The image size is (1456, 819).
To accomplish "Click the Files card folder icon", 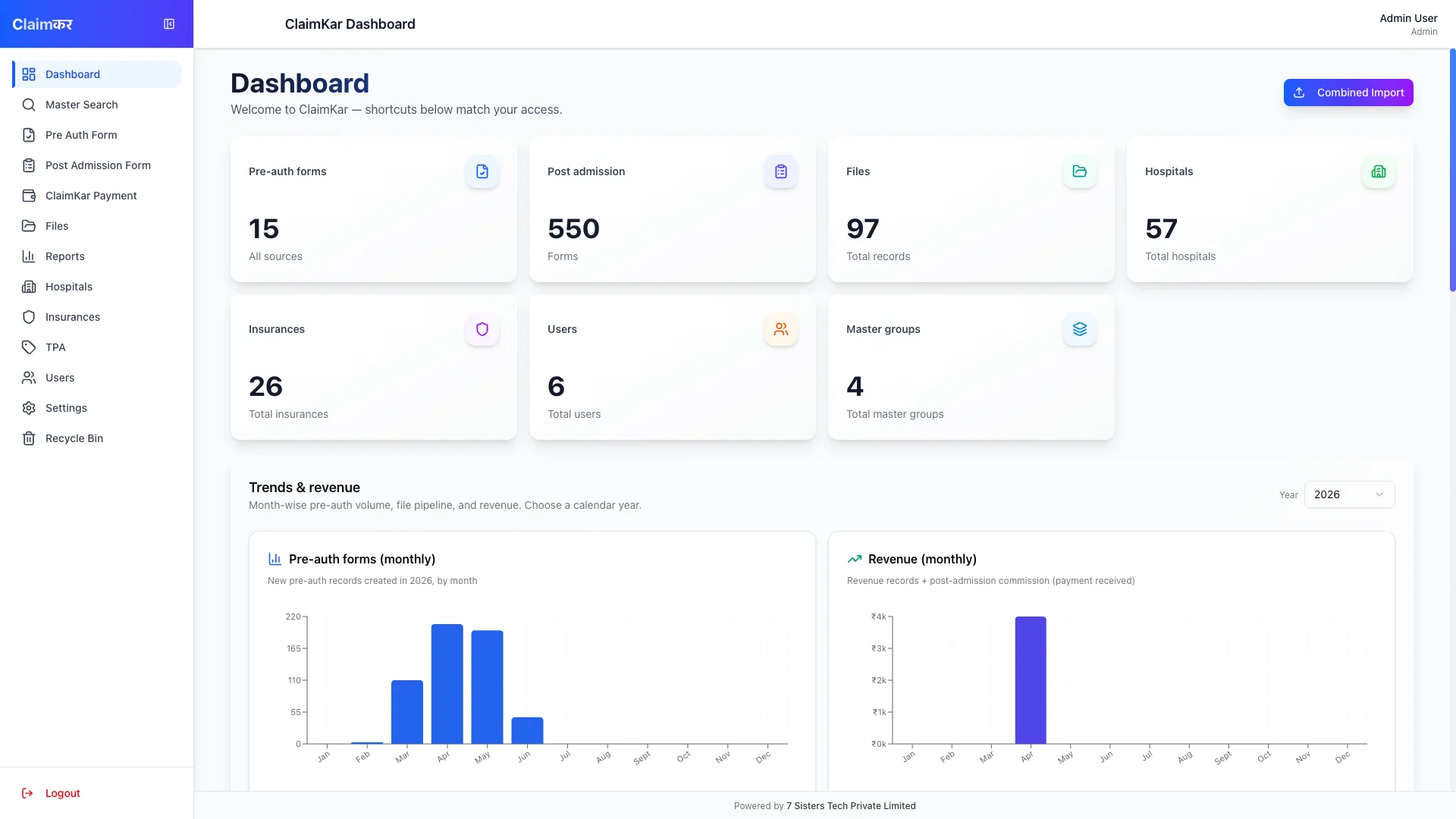I will coord(1080,171).
